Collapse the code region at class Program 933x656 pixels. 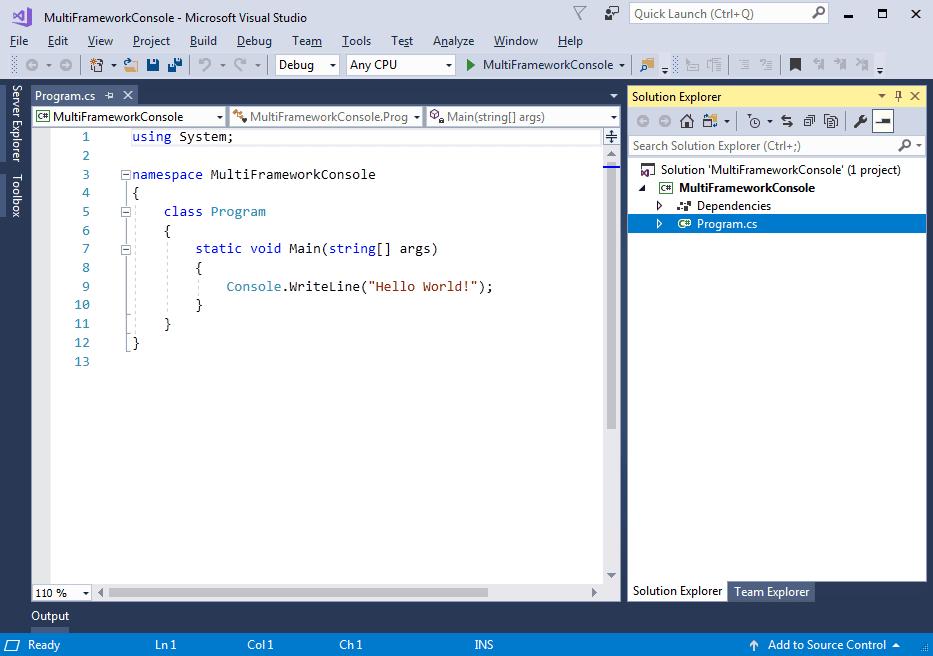tap(126, 211)
